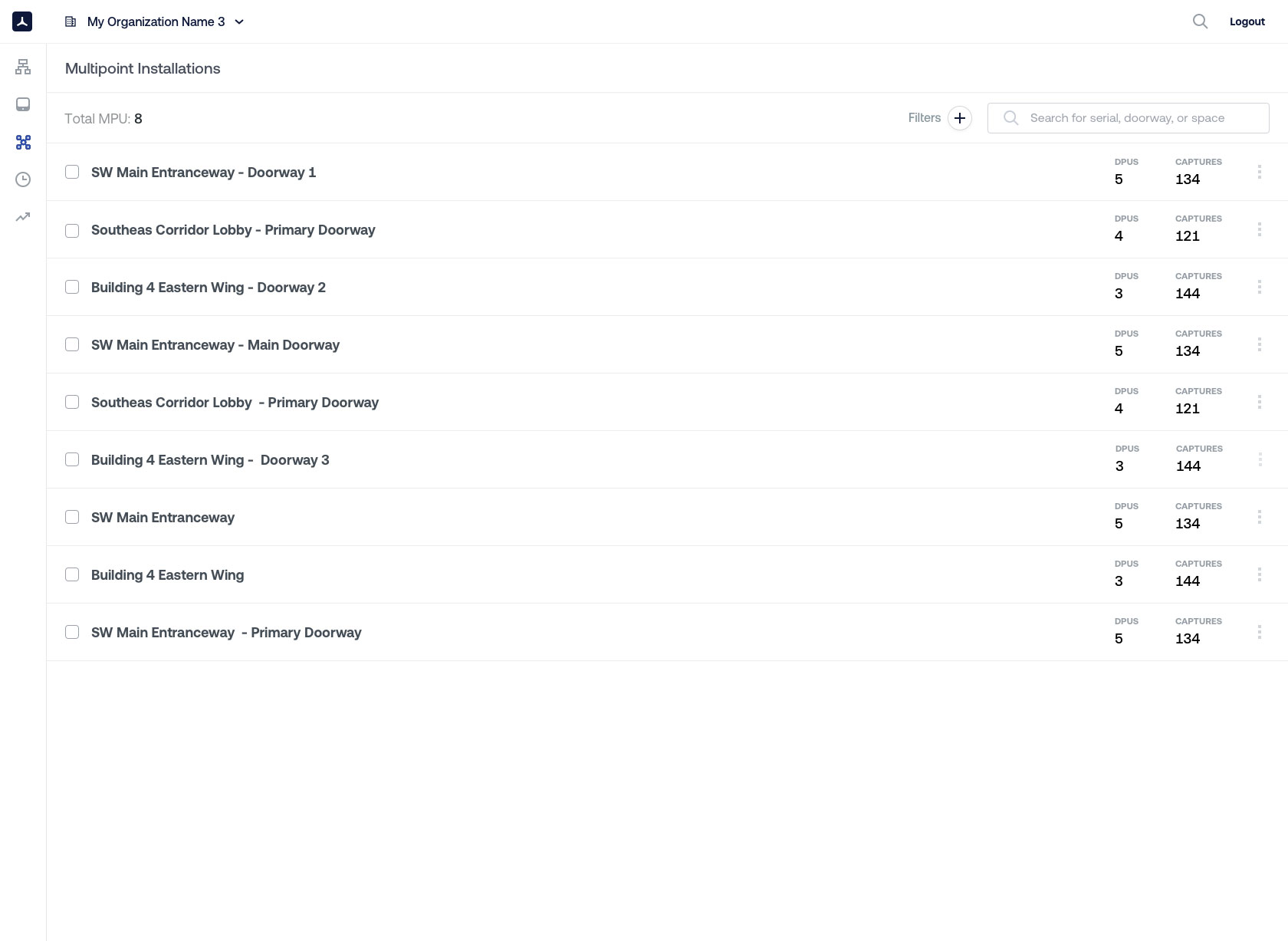
Task: Add a filter with the plus button
Action: point(959,118)
